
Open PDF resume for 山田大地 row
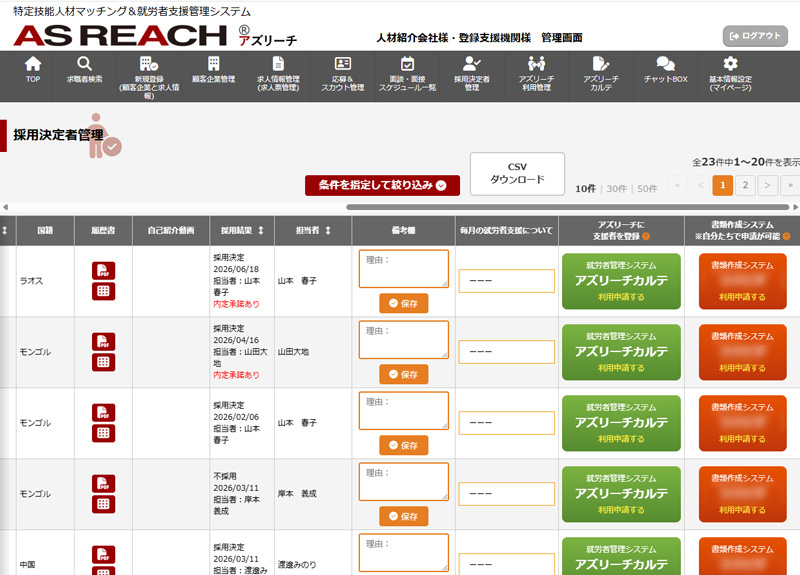tap(104, 341)
